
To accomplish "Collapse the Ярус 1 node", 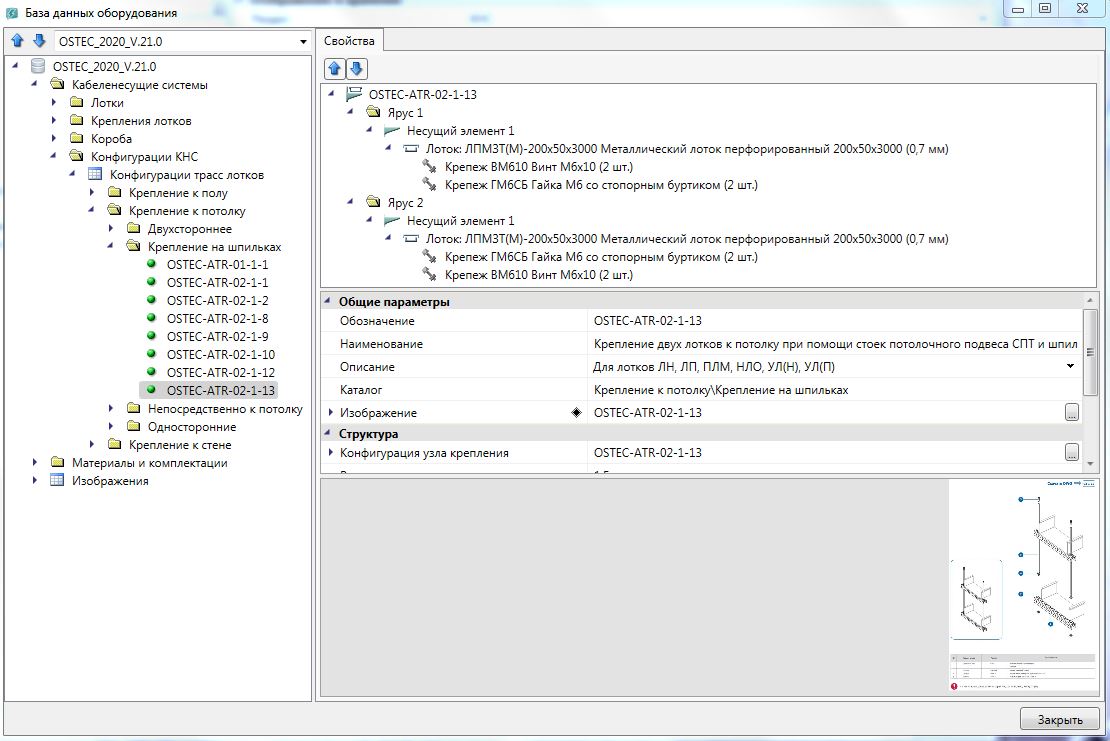I will (350, 113).
